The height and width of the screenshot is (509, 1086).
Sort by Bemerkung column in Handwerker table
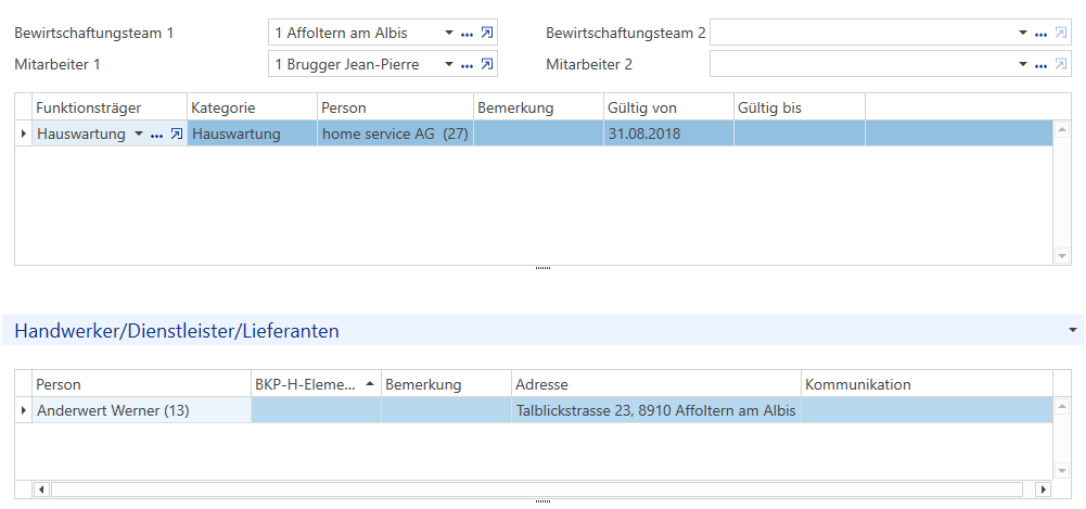pos(447,384)
